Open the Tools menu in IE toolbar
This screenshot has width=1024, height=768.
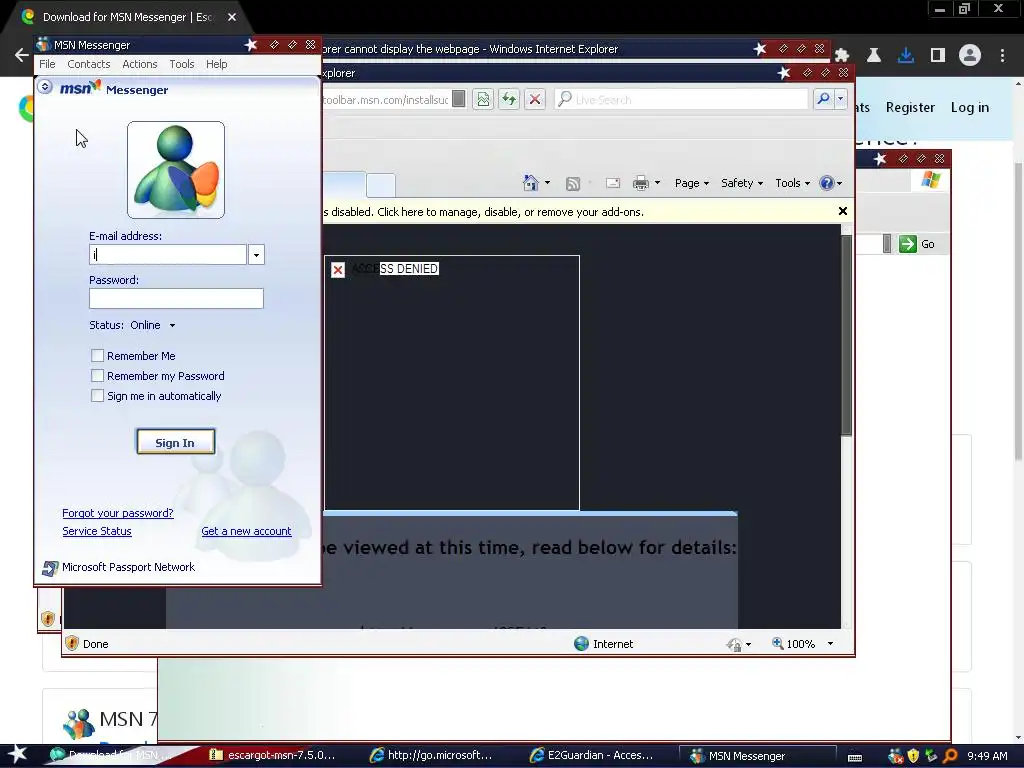792,183
